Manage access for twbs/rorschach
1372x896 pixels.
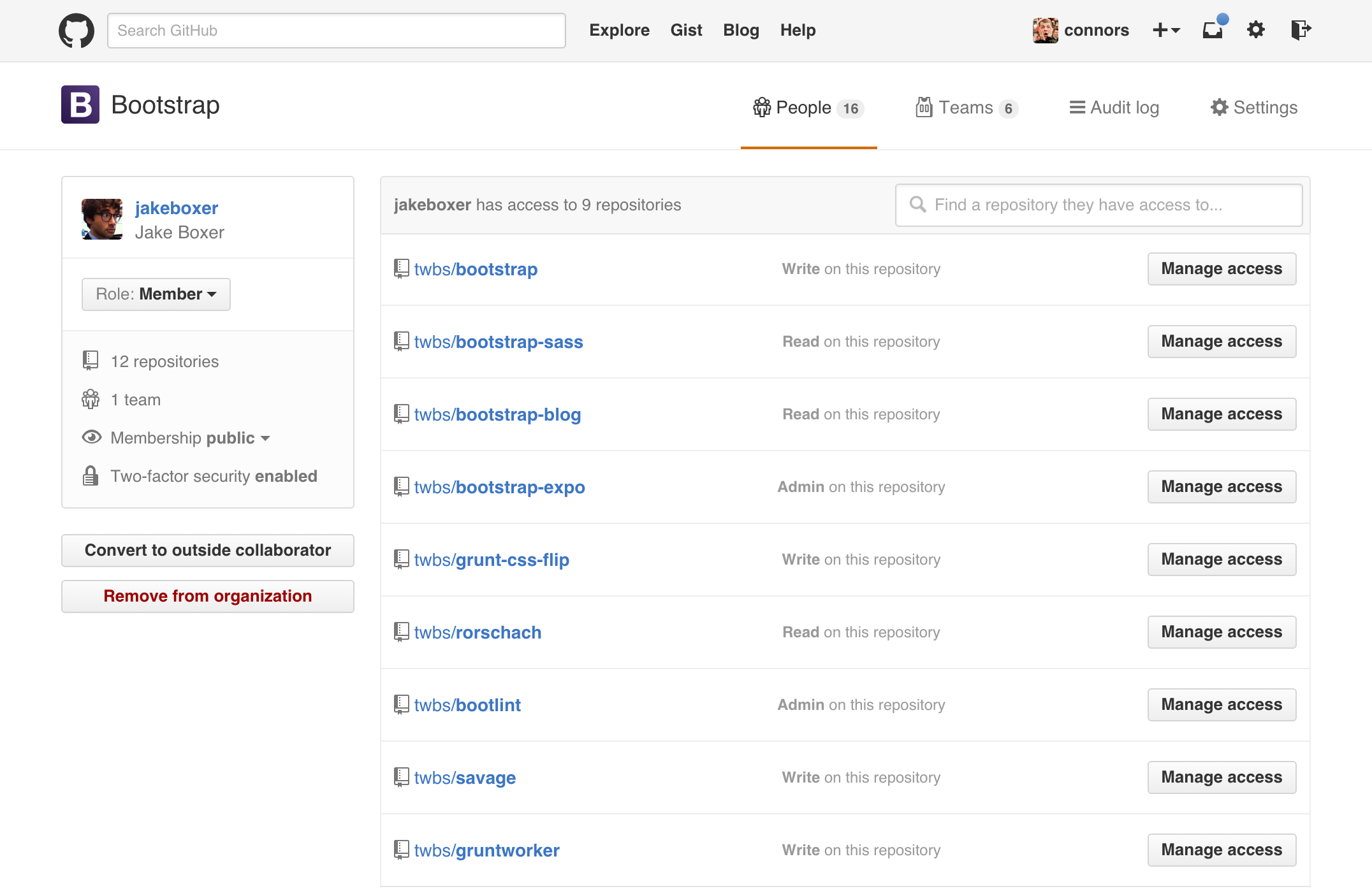1222,632
